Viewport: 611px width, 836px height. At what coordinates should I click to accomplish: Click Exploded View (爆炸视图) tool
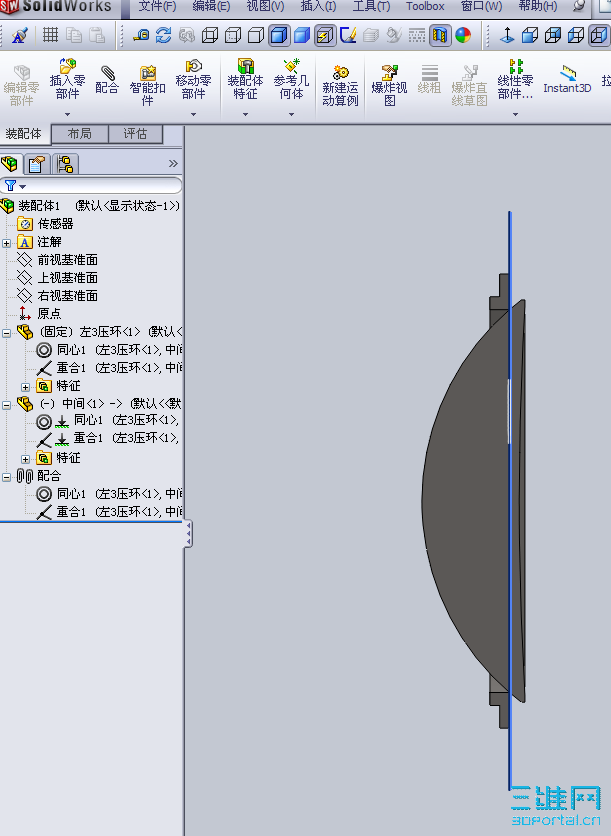(x=389, y=85)
